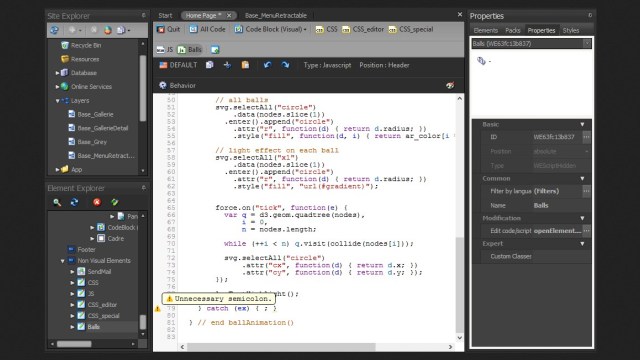The width and height of the screenshot is (640, 360).
Task: Collapse the Expert properties section
Action: click(582, 244)
